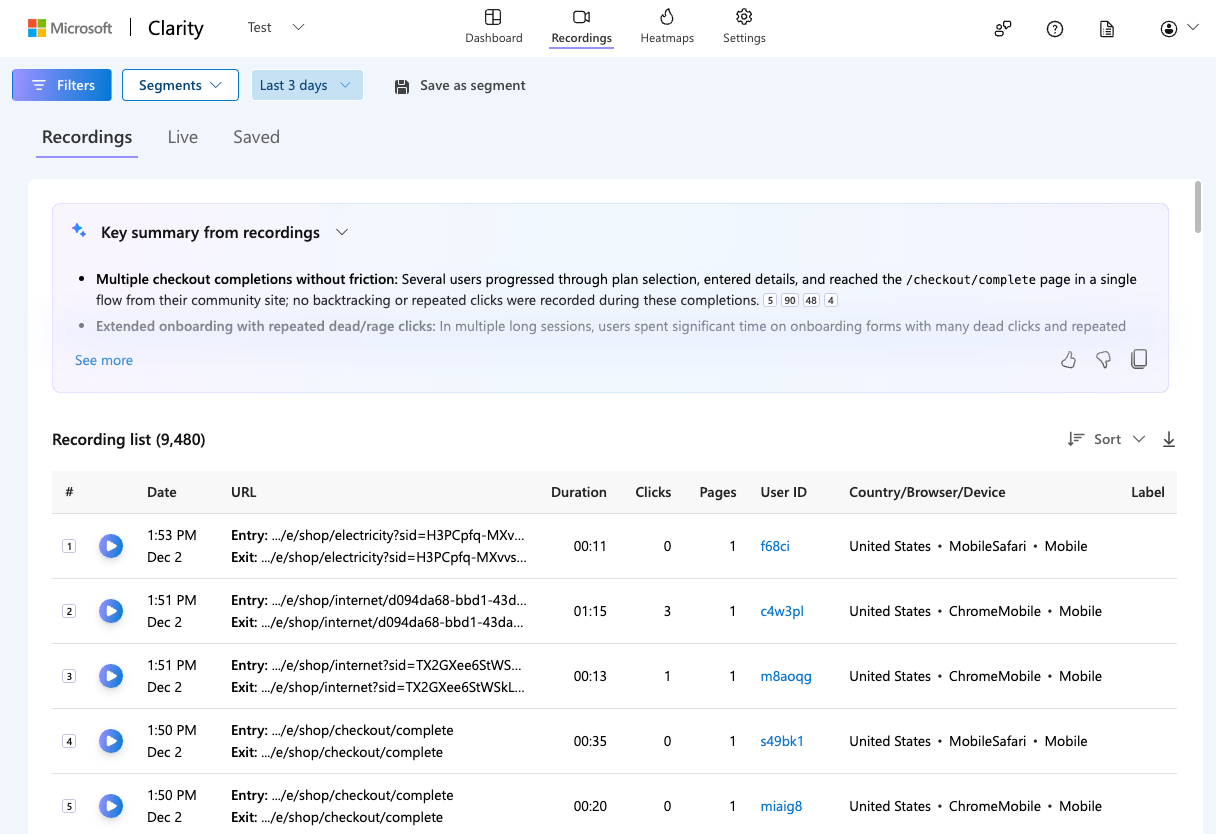Switch to the Live recordings tab
Screen dimensions: 1216x834
(182, 137)
